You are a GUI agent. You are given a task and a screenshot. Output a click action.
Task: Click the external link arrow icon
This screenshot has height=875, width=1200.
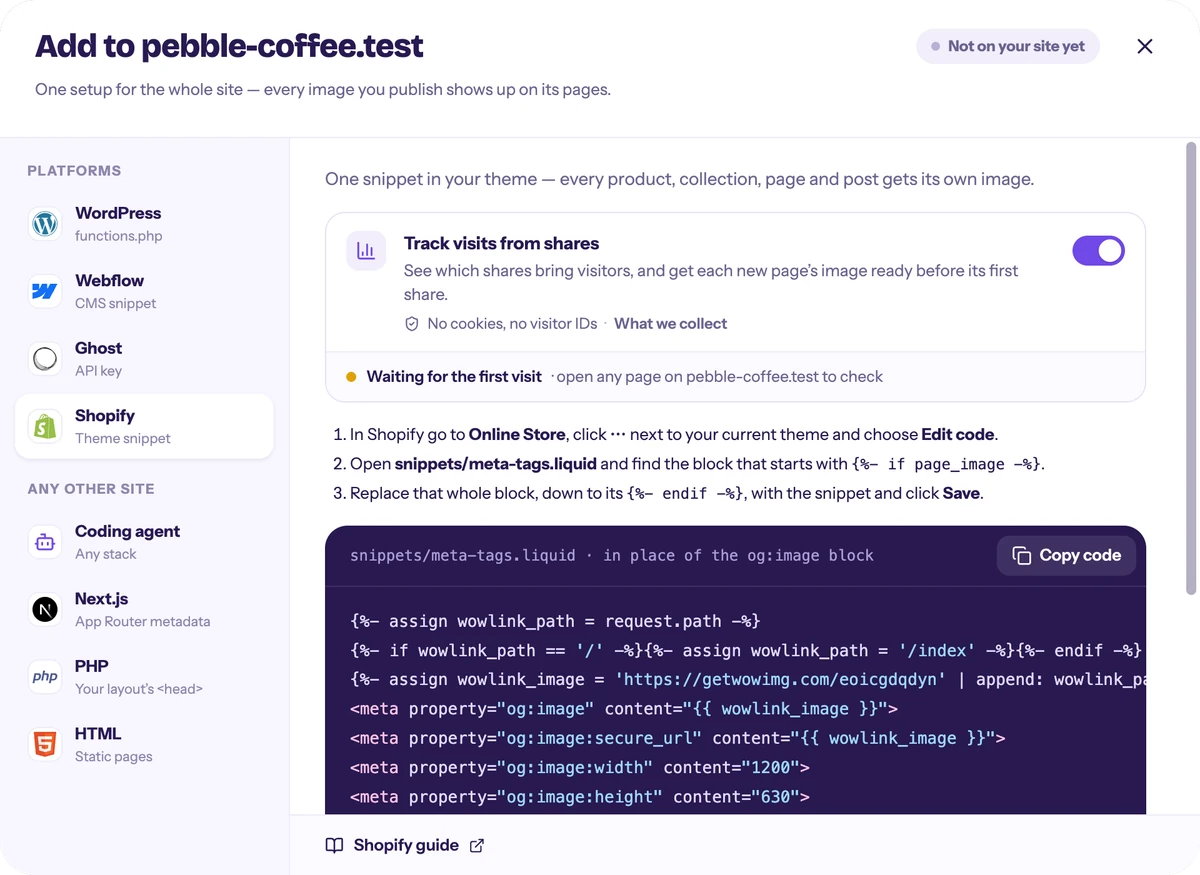pyautogui.click(x=477, y=846)
